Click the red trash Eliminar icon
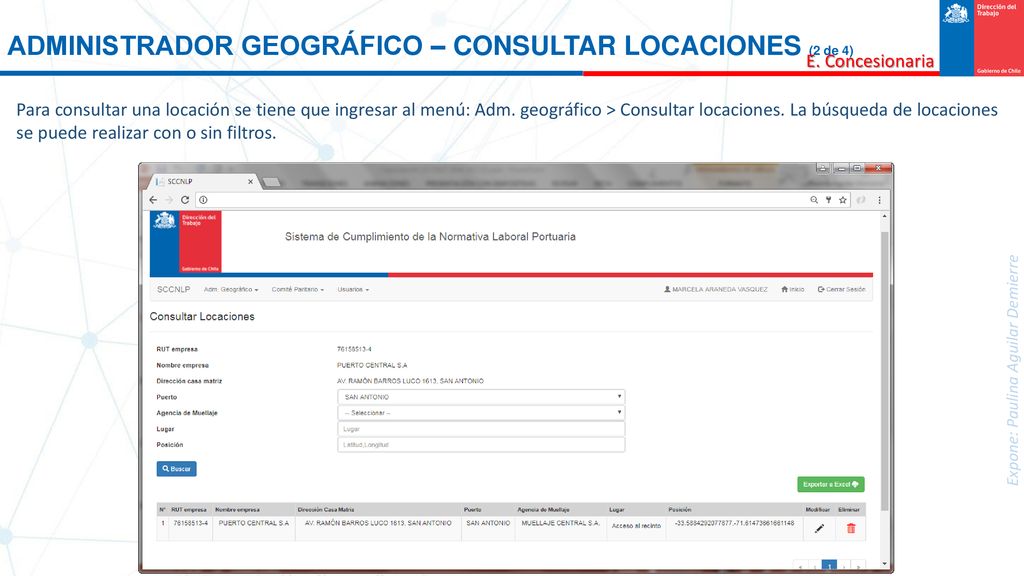The height and width of the screenshot is (576, 1024). 851,528
